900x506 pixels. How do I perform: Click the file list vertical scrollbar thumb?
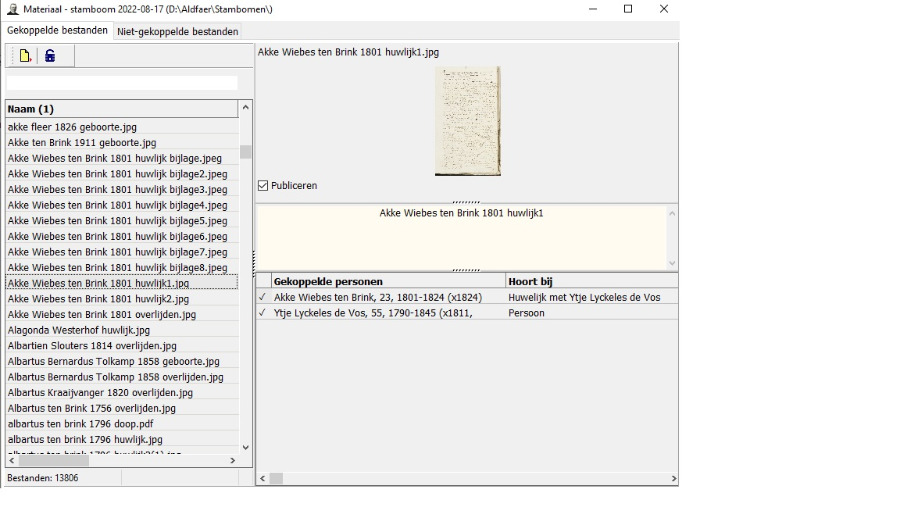point(246,153)
